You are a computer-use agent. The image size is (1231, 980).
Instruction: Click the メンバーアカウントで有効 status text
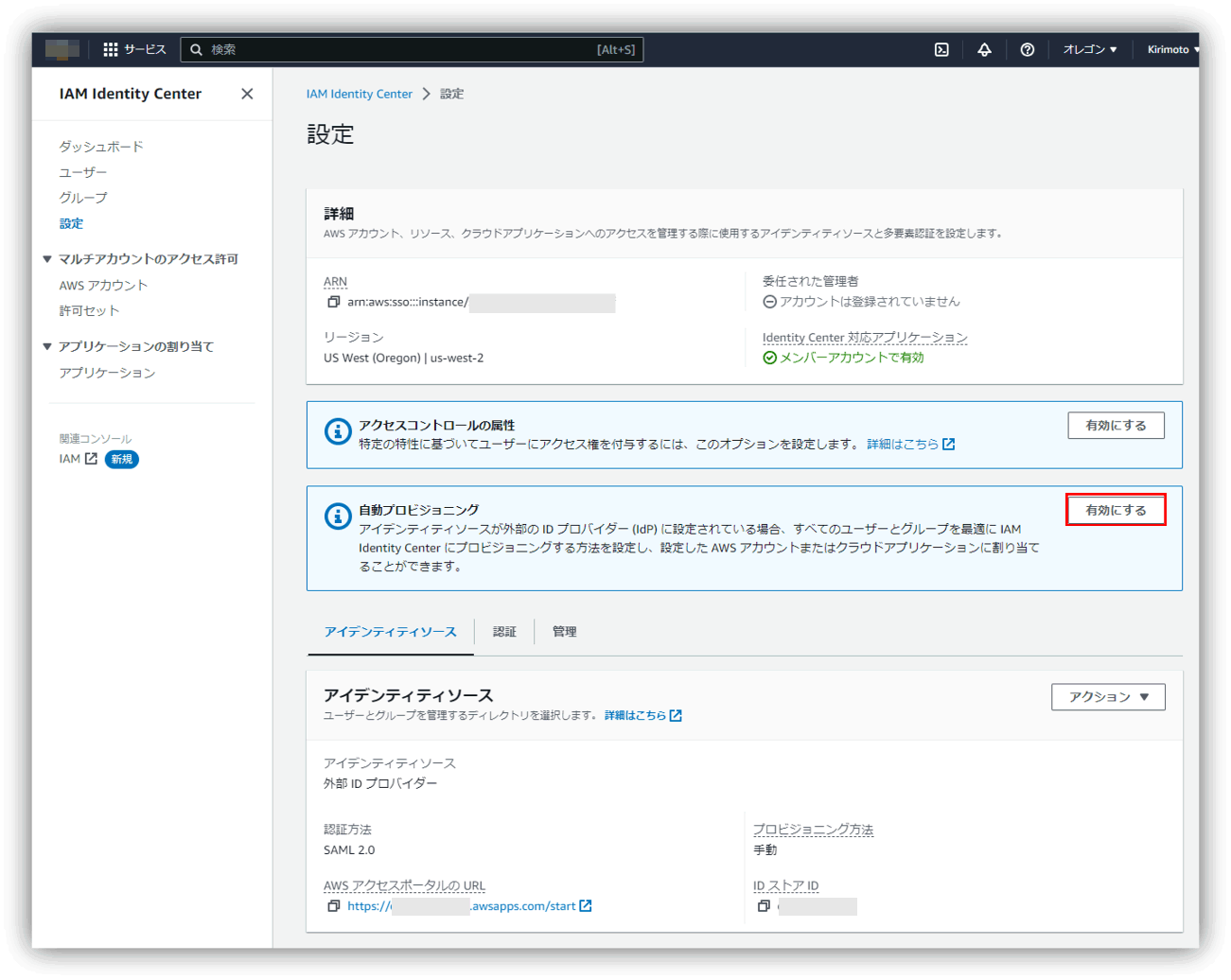click(x=852, y=358)
